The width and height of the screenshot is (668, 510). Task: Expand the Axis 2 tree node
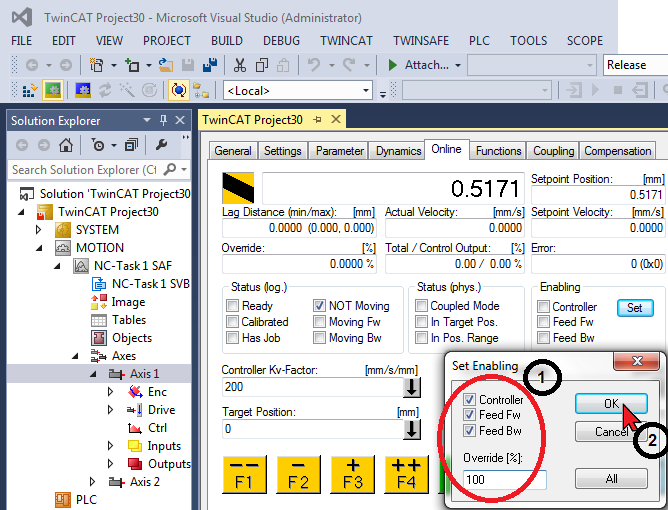click(92, 482)
